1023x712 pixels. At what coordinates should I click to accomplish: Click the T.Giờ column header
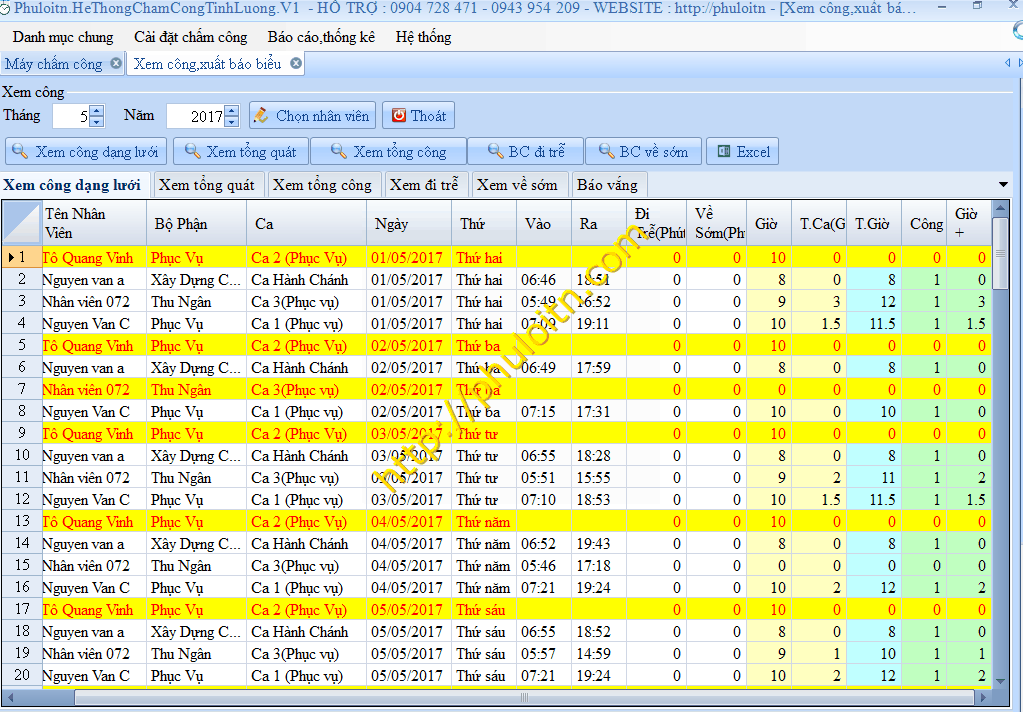[874, 223]
